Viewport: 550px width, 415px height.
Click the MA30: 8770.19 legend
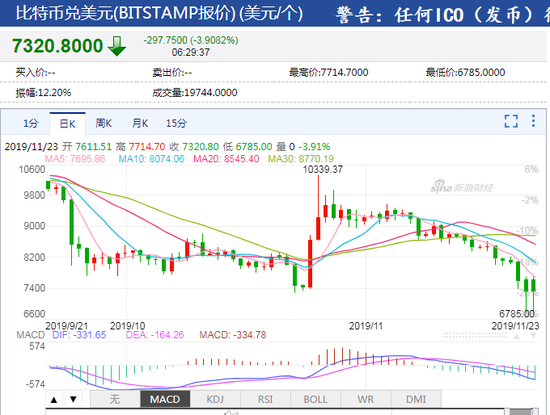point(301,159)
